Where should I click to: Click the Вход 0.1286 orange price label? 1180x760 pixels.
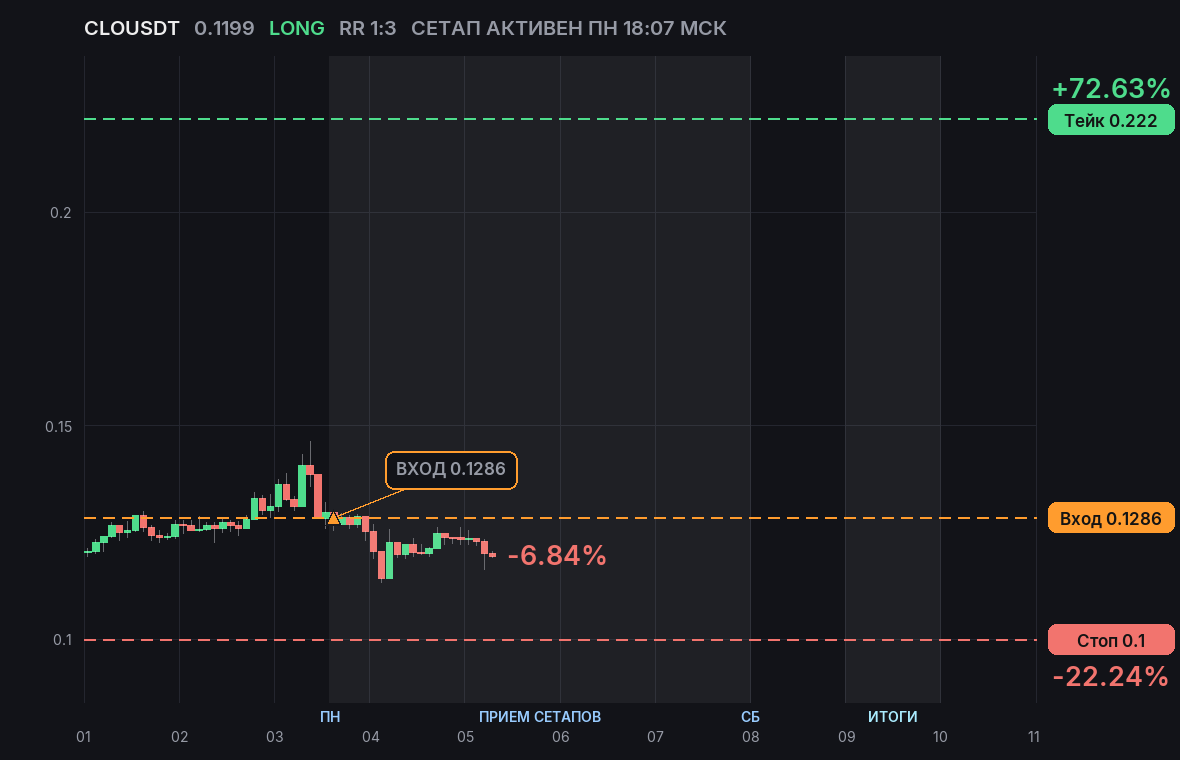coord(1111,518)
